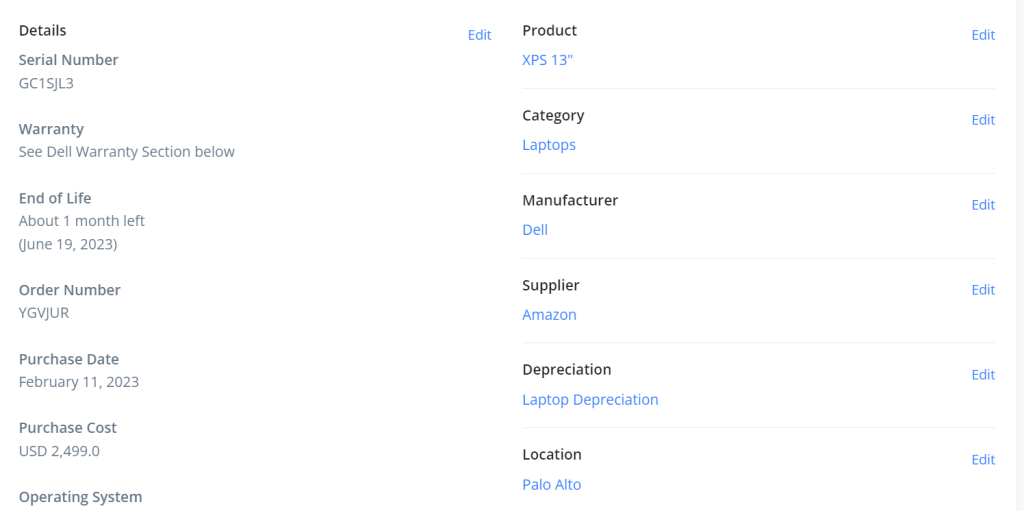Edit the Category field
Image resolution: width=1024 pixels, height=511 pixels.
(x=983, y=120)
